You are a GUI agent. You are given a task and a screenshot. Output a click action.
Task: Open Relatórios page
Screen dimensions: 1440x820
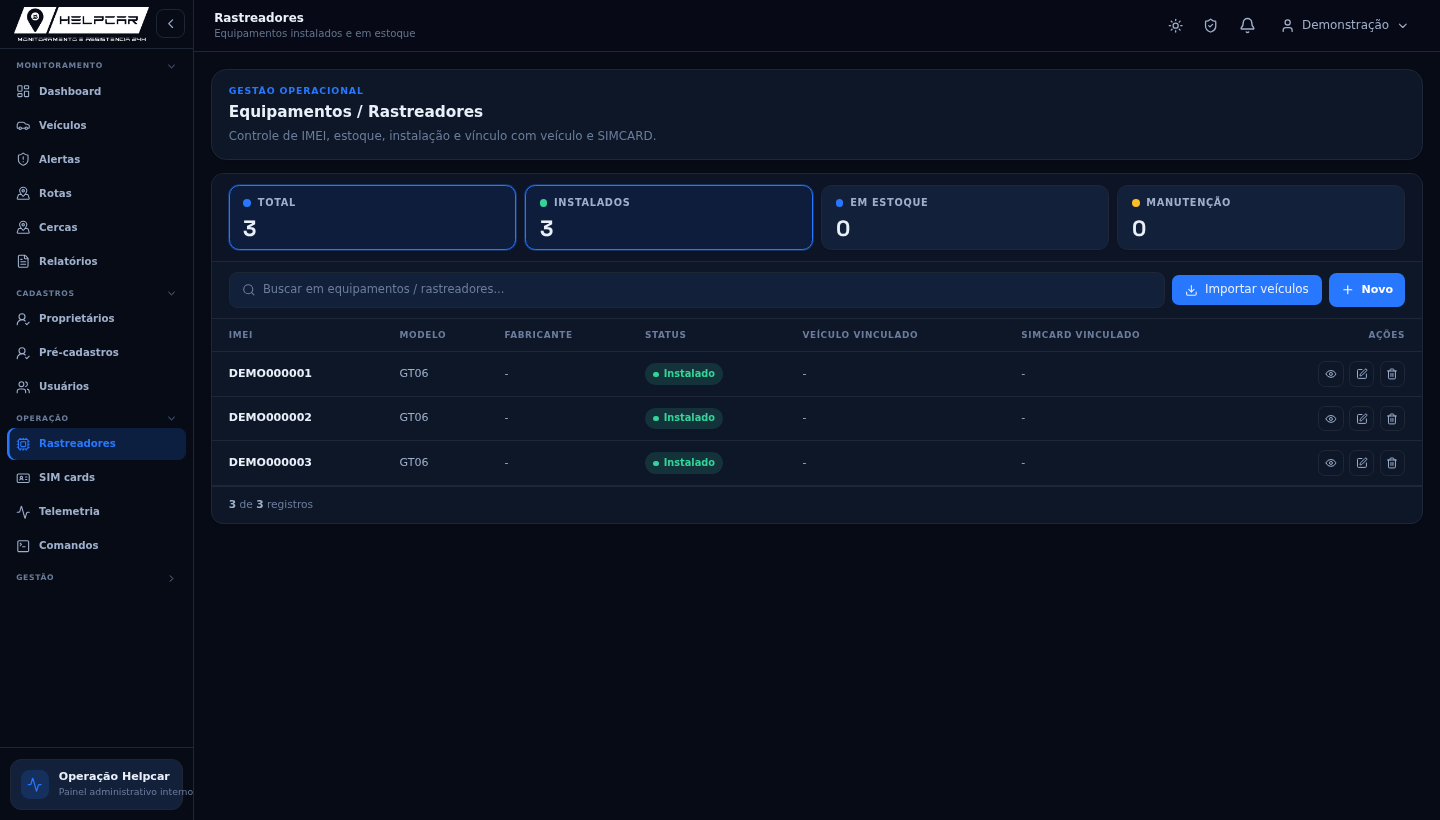(x=96, y=261)
